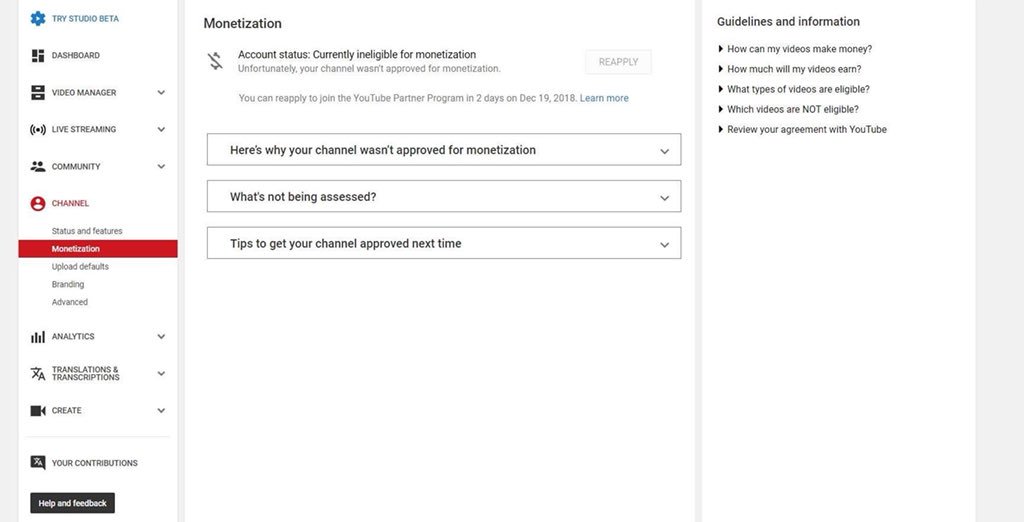
Task: Click the Analytics bar chart icon
Action: tap(38, 337)
